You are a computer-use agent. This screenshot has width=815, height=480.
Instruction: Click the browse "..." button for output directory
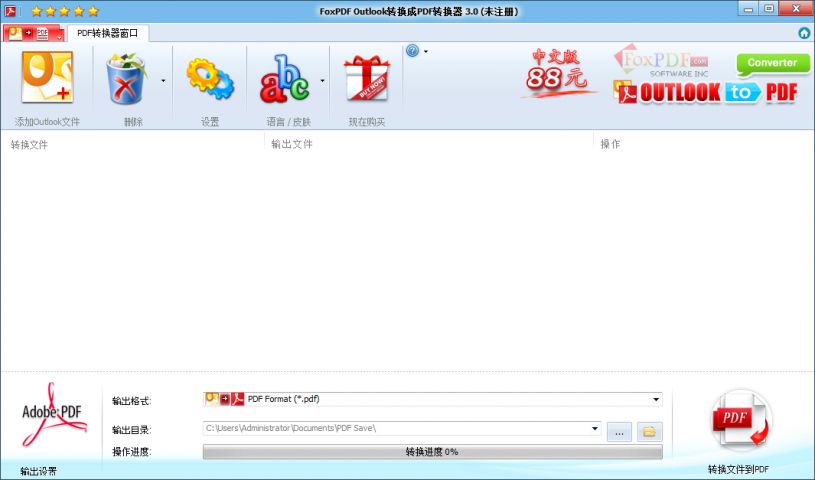tap(619, 432)
